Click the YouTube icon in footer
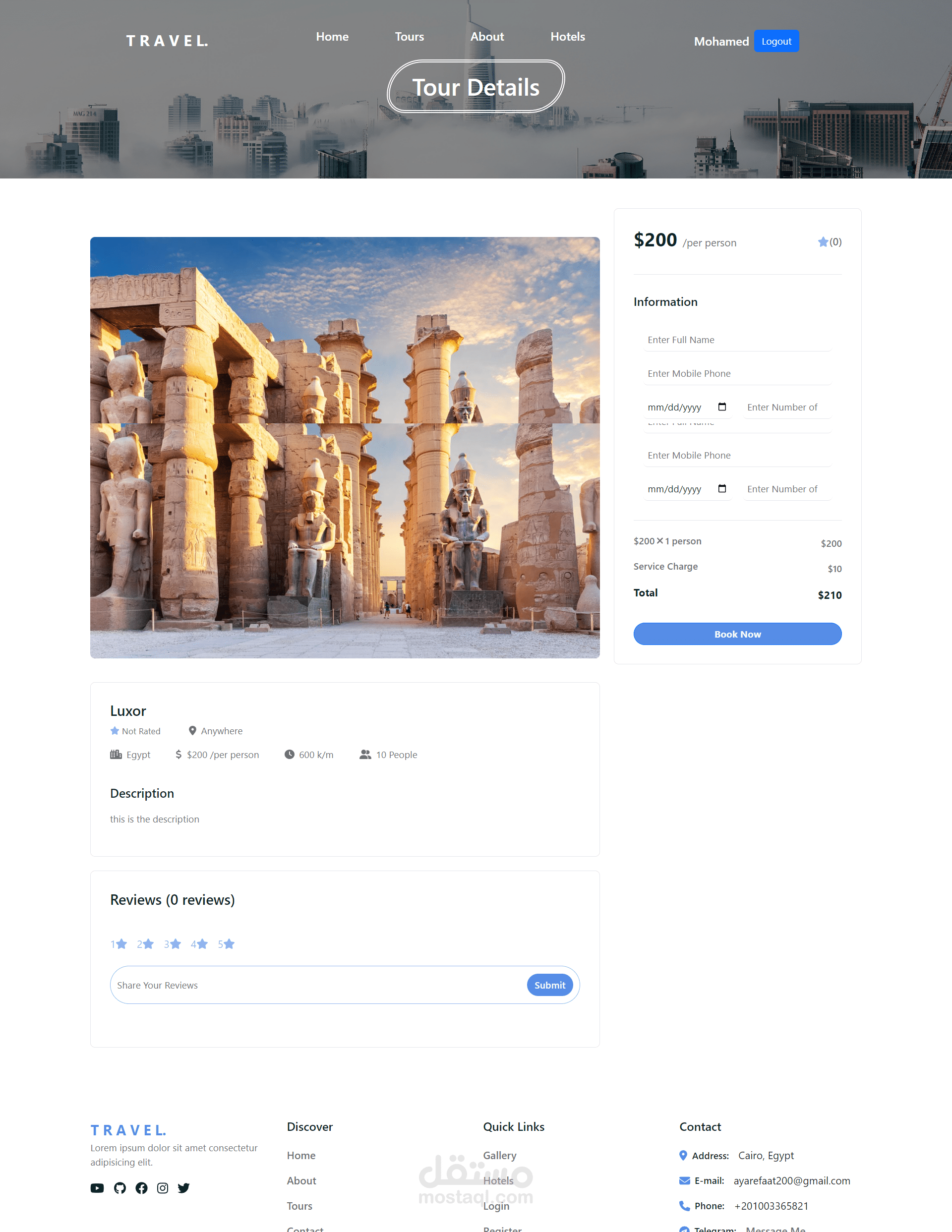 (97, 1188)
